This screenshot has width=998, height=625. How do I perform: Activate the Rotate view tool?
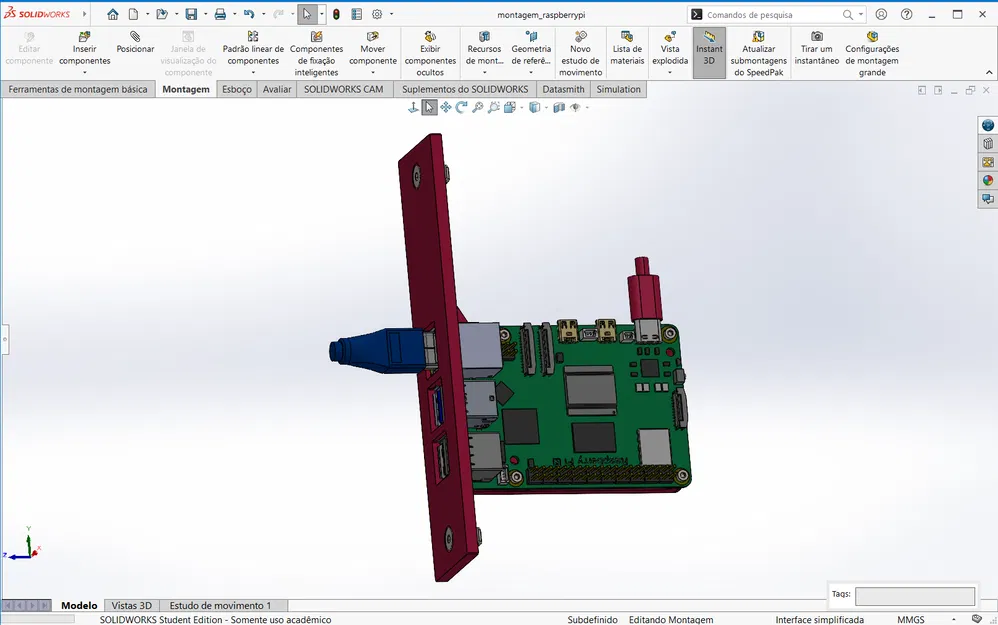[x=461, y=108]
